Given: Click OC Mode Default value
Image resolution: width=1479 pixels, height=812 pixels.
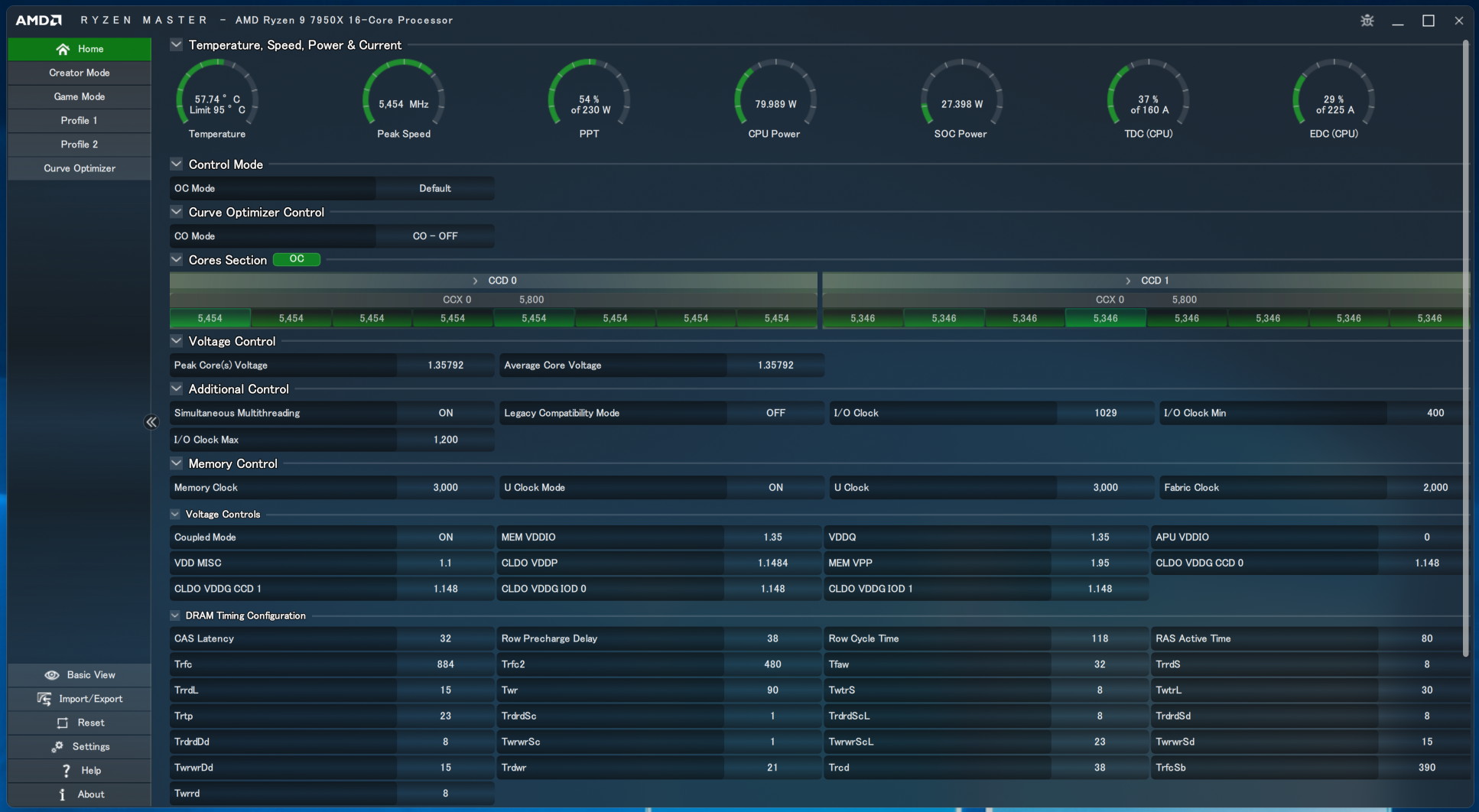Looking at the screenshot, I should click(435, 188).
